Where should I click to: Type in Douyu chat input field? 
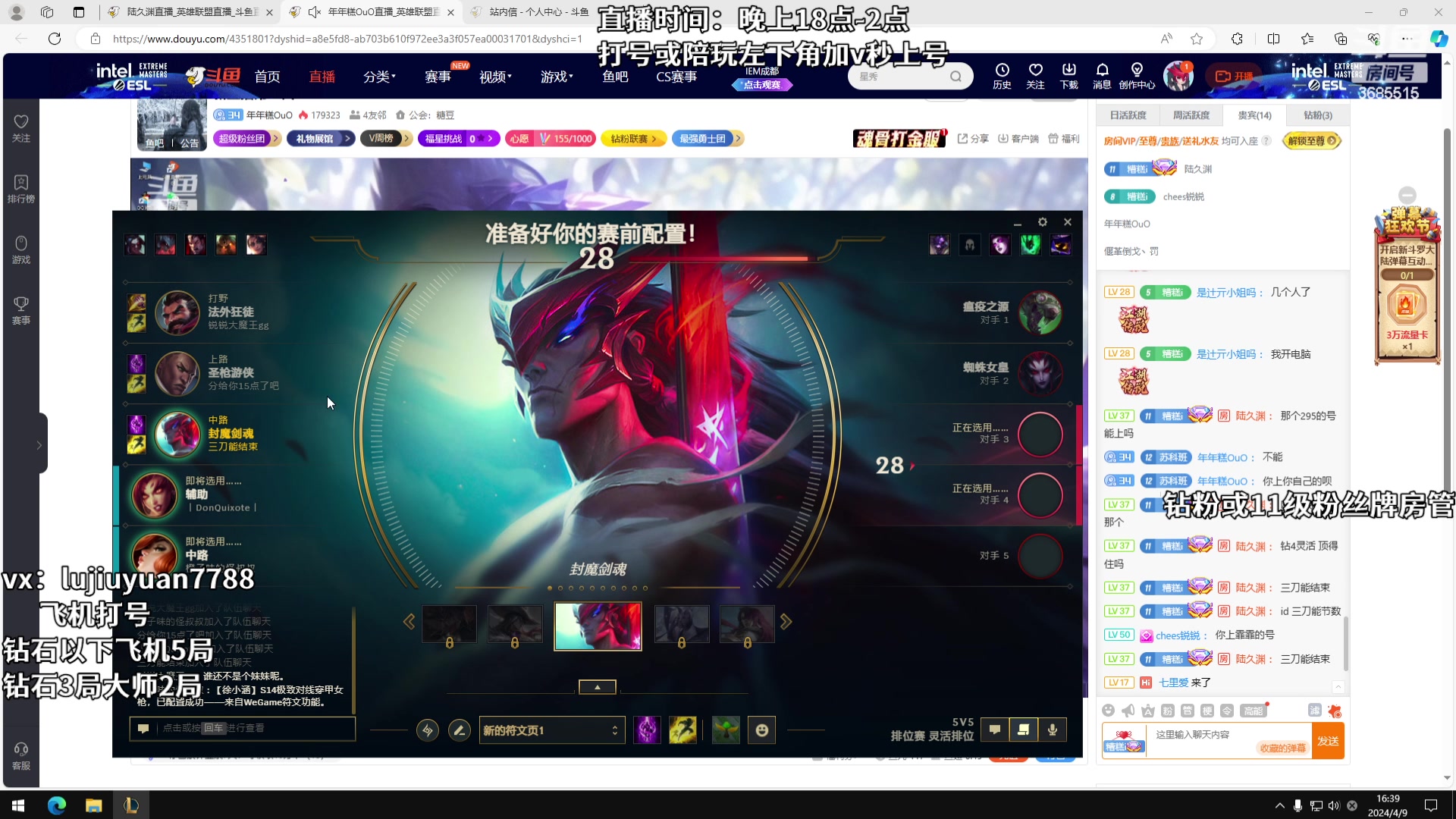coord(1228,734)
